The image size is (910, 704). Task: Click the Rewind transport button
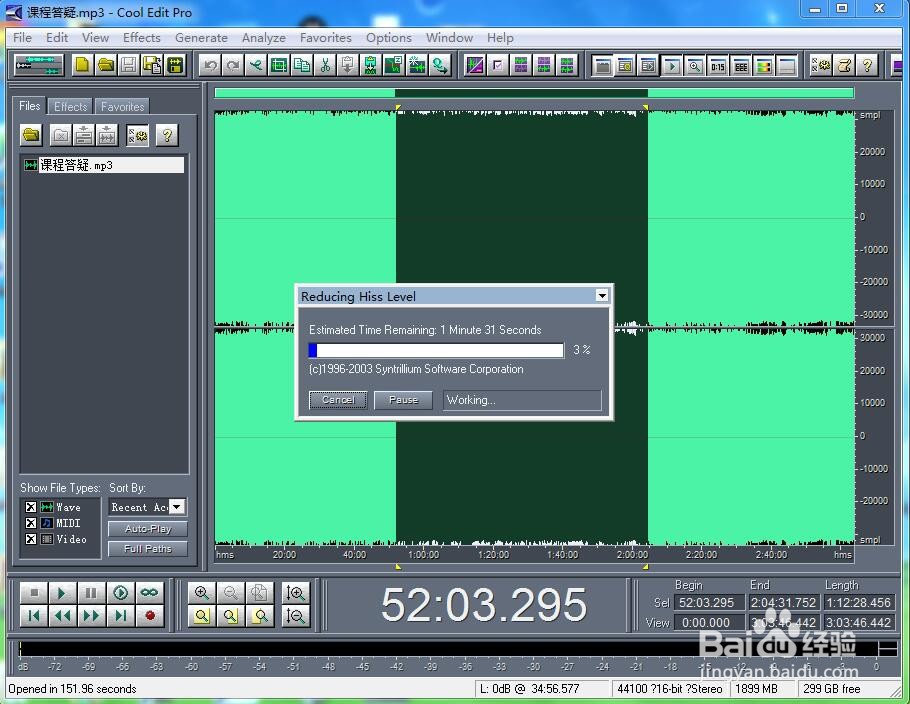point(62,616)
